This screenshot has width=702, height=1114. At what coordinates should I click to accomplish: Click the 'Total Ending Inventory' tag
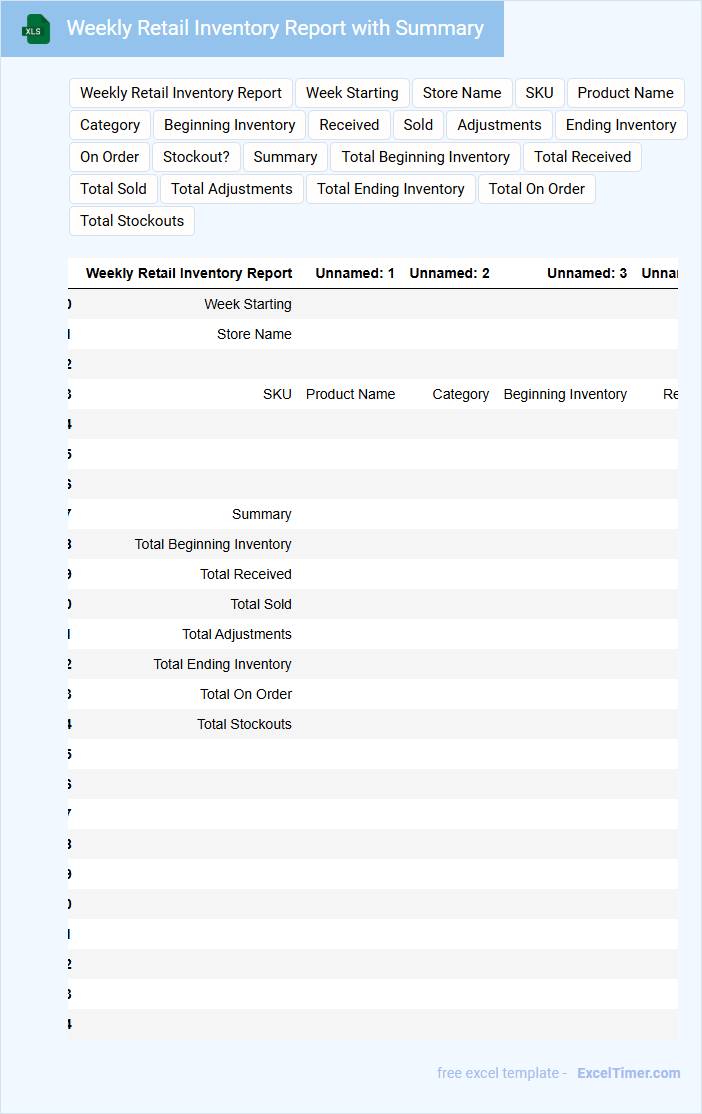point(391,189)
